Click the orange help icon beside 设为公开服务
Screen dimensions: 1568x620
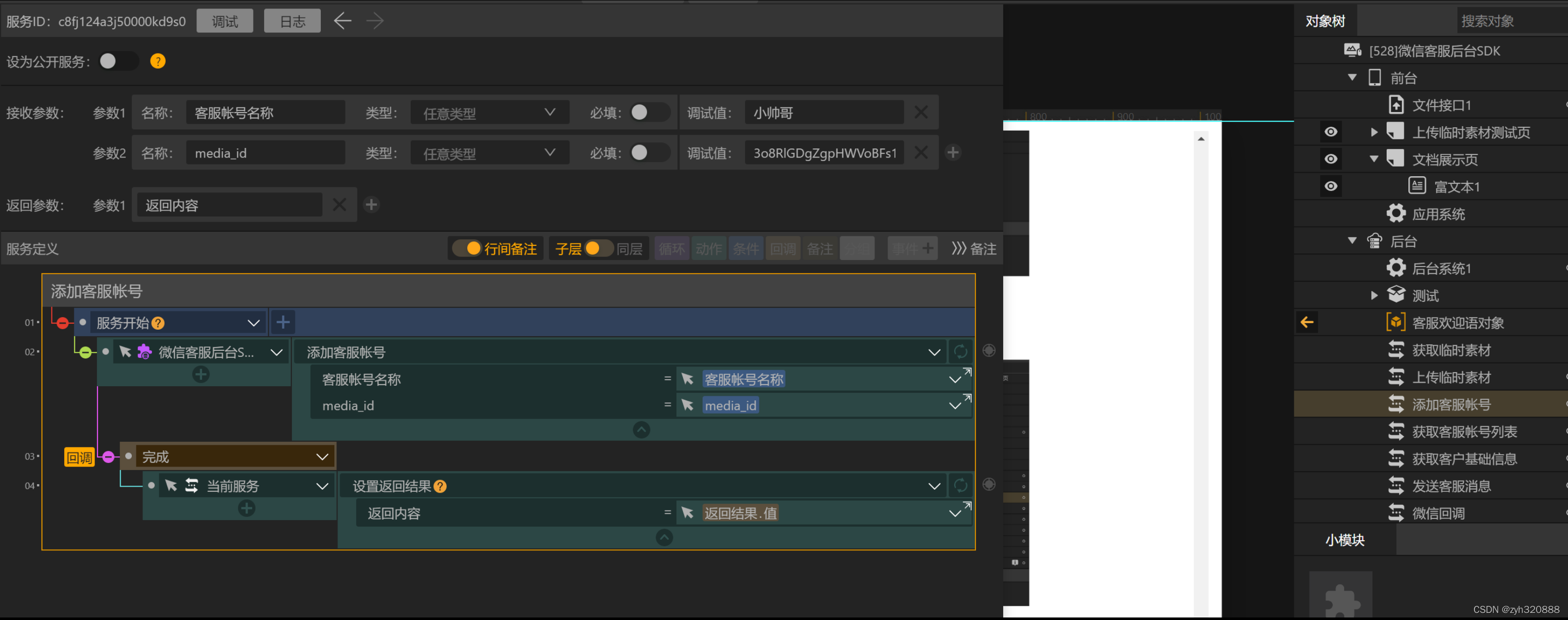click(158, 62)
